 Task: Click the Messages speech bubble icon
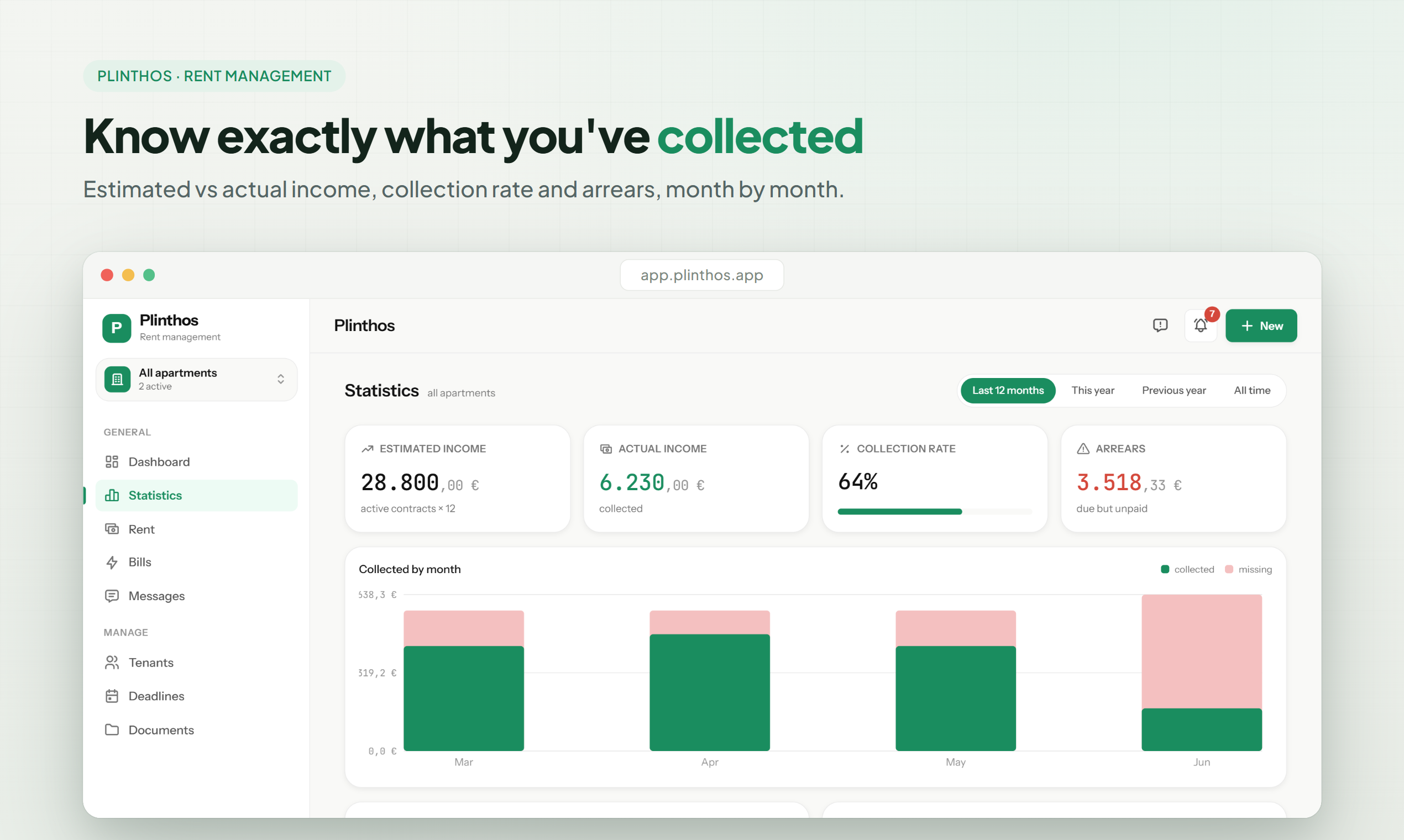112,596
